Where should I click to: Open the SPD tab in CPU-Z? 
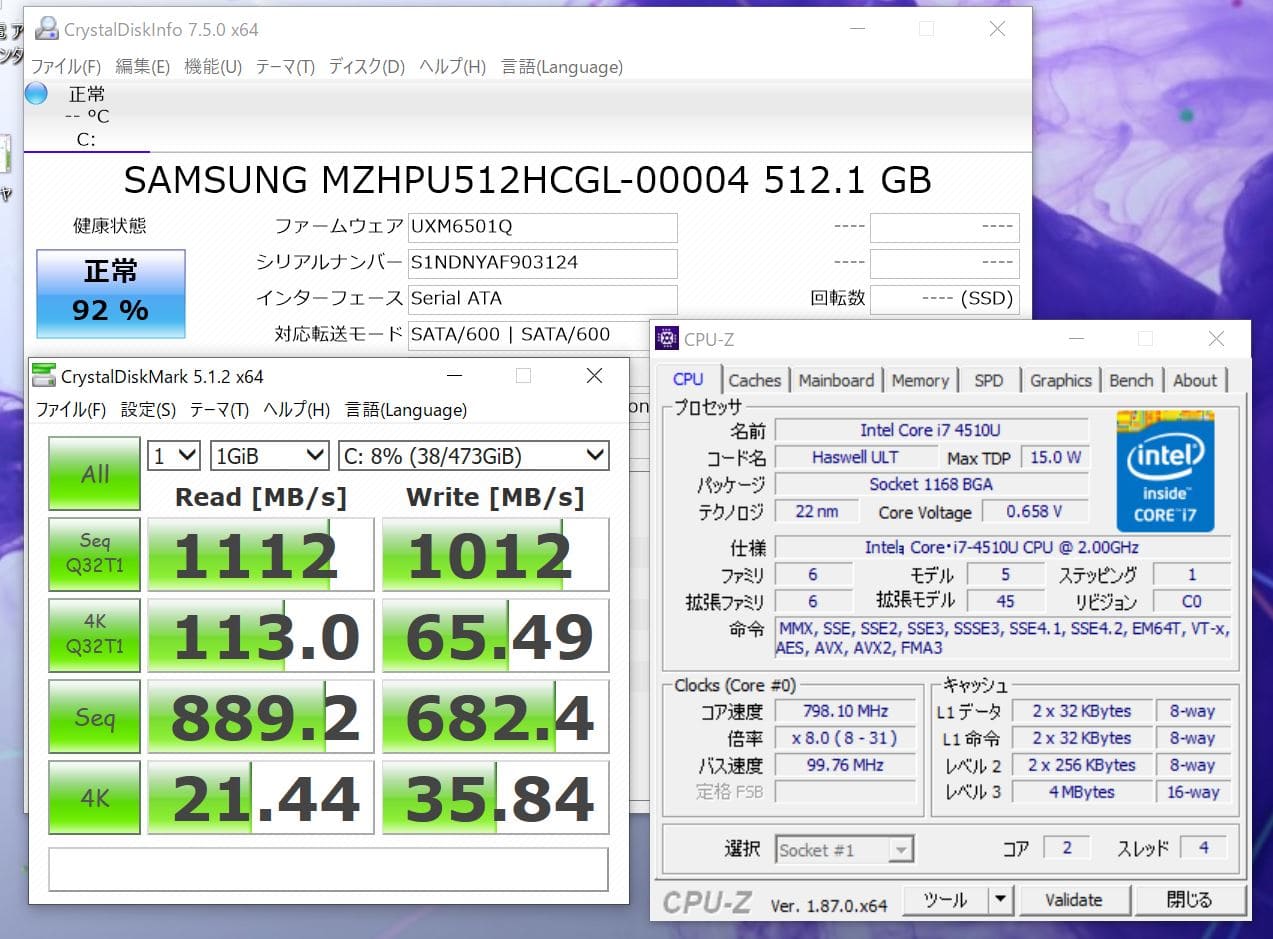(x=988, y=380)
